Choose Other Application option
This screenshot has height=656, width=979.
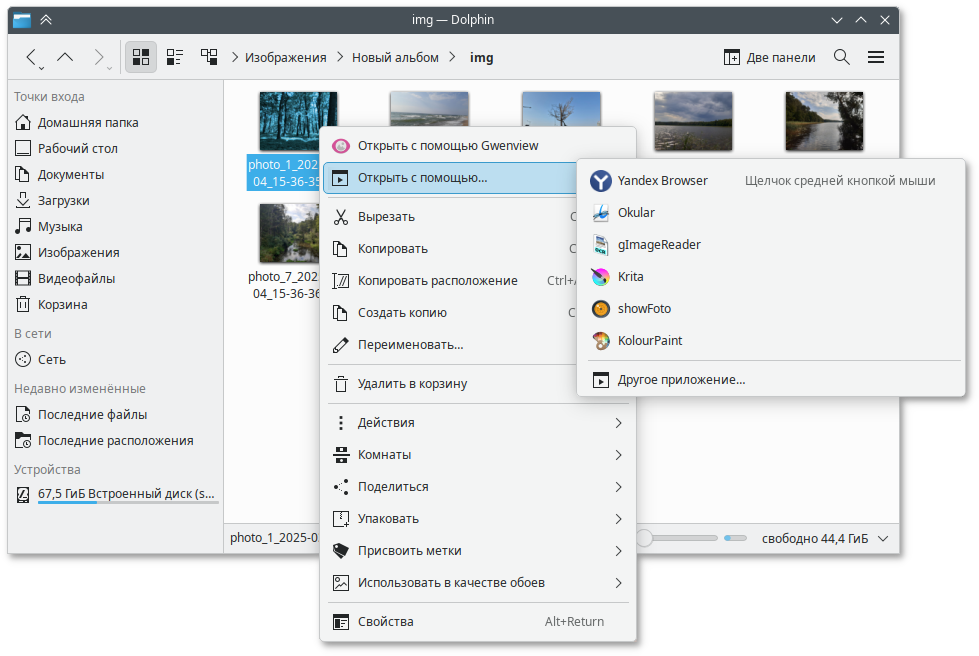point(680,380)
